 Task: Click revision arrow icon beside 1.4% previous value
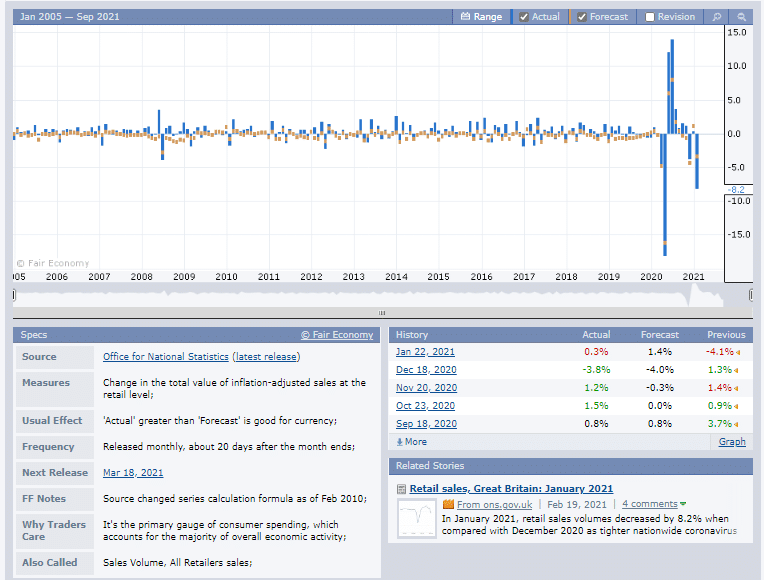click(736, 388)
